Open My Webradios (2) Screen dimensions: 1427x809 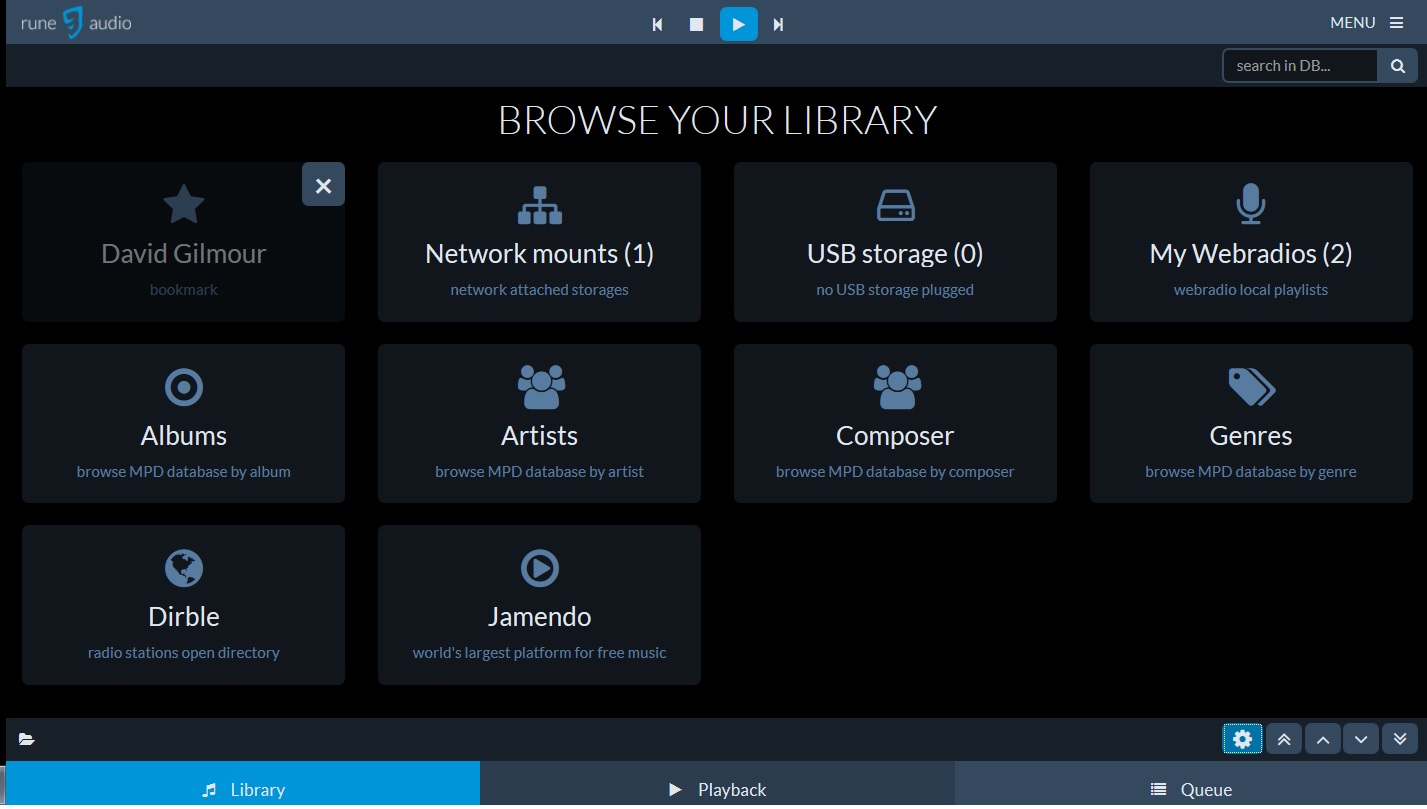coord(1251,242)
